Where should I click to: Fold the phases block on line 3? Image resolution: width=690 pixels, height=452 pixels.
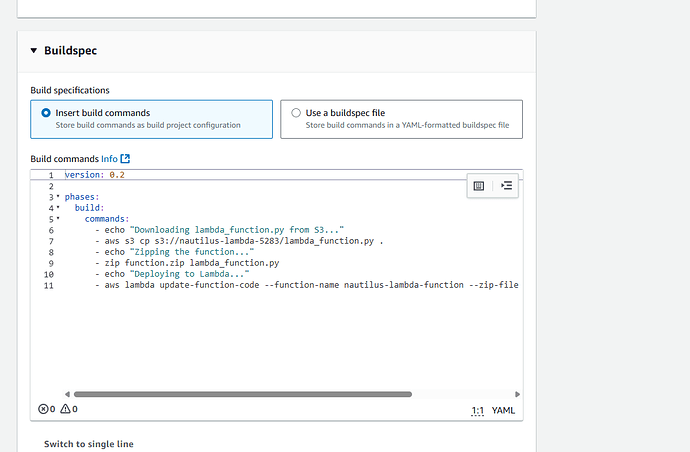57,197
